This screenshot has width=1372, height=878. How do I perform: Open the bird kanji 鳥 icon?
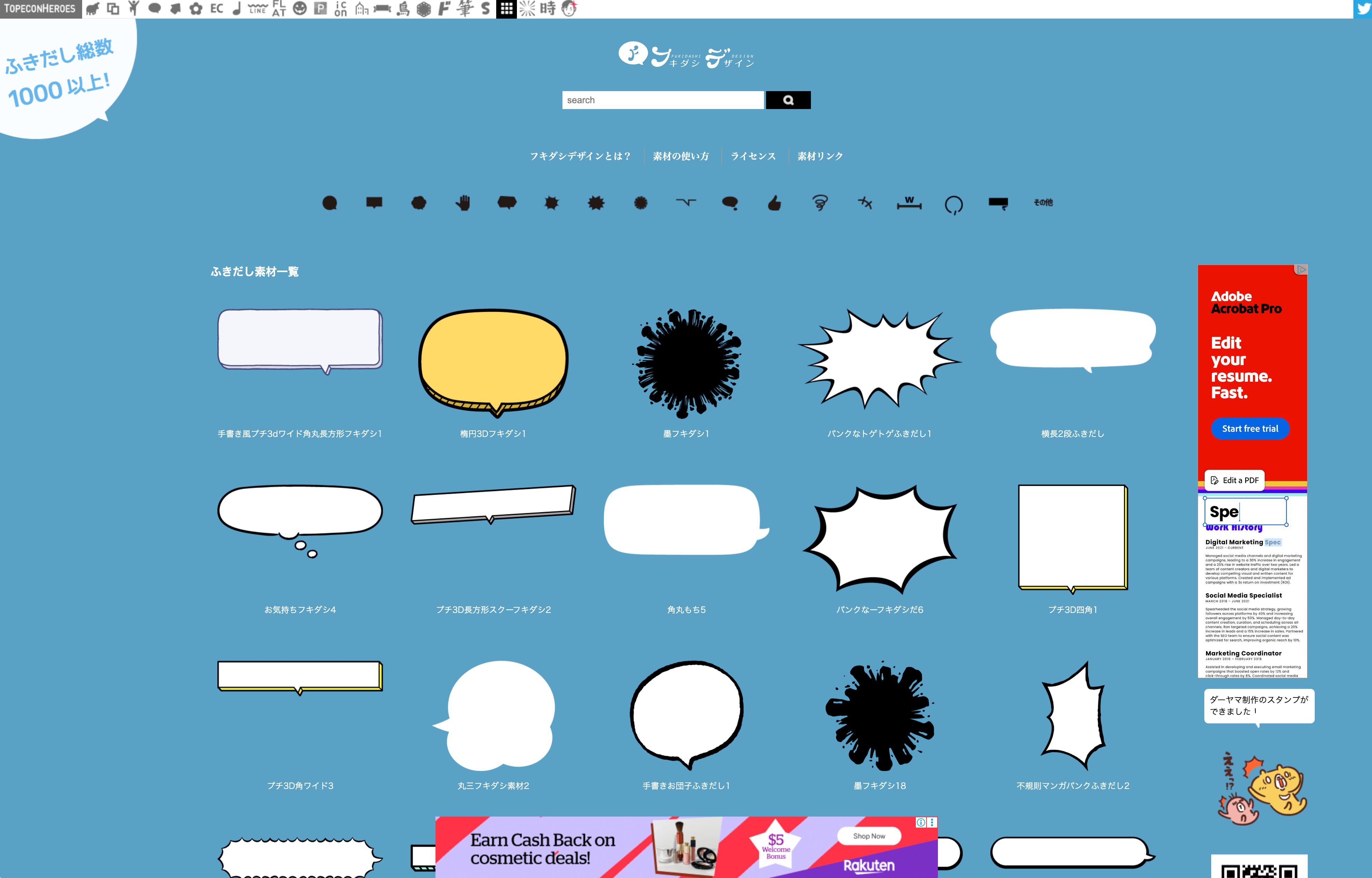pyautogui.click(x=403, y=9)
